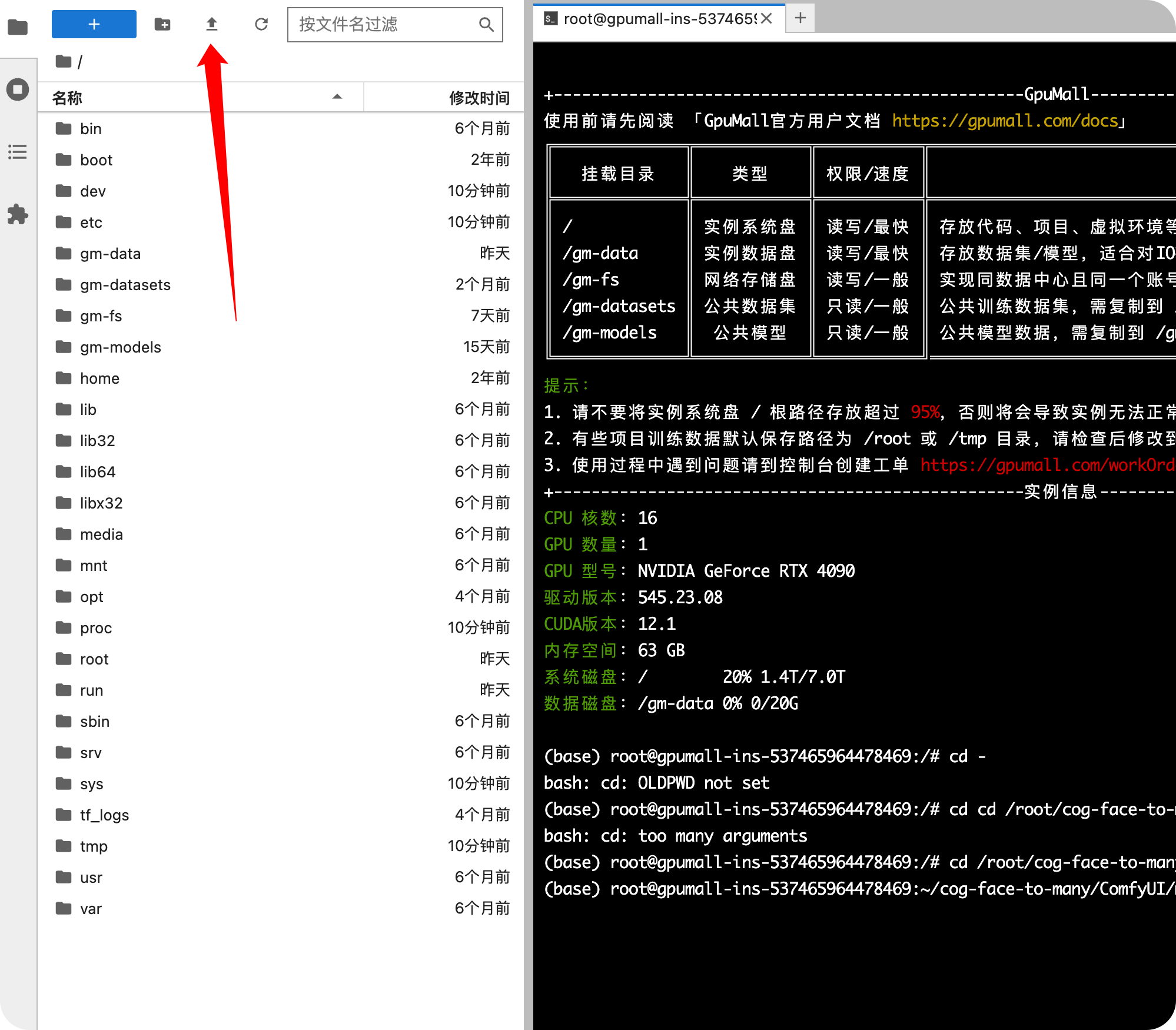The image size is (1176, 1030).
Task: Click the upload files icon
Action: click(x=212, y=24)
